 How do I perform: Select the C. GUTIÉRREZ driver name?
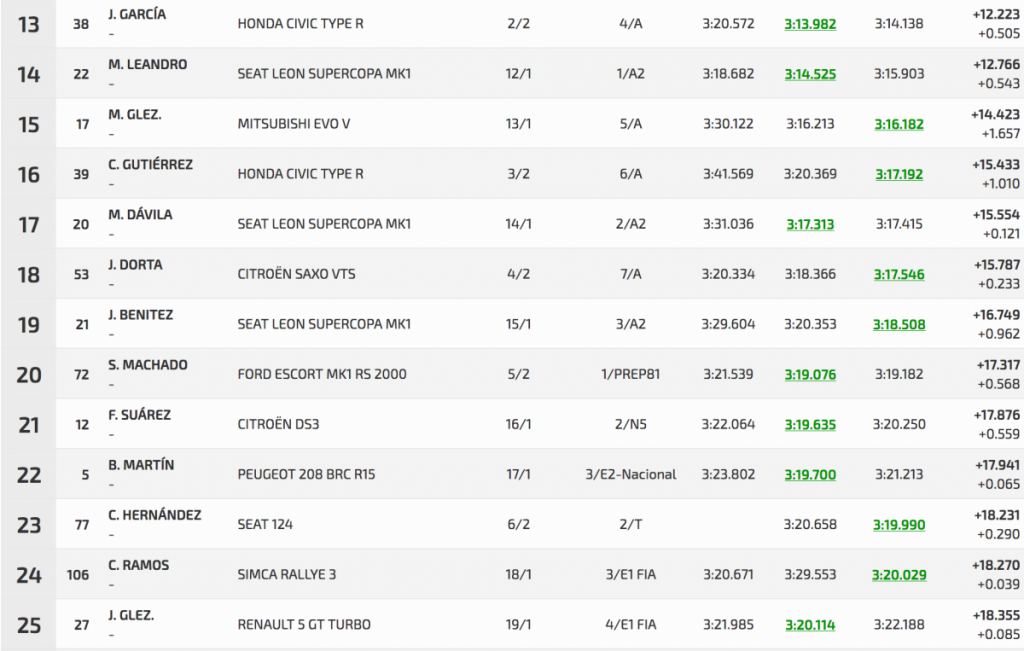[x=150, y=164]
